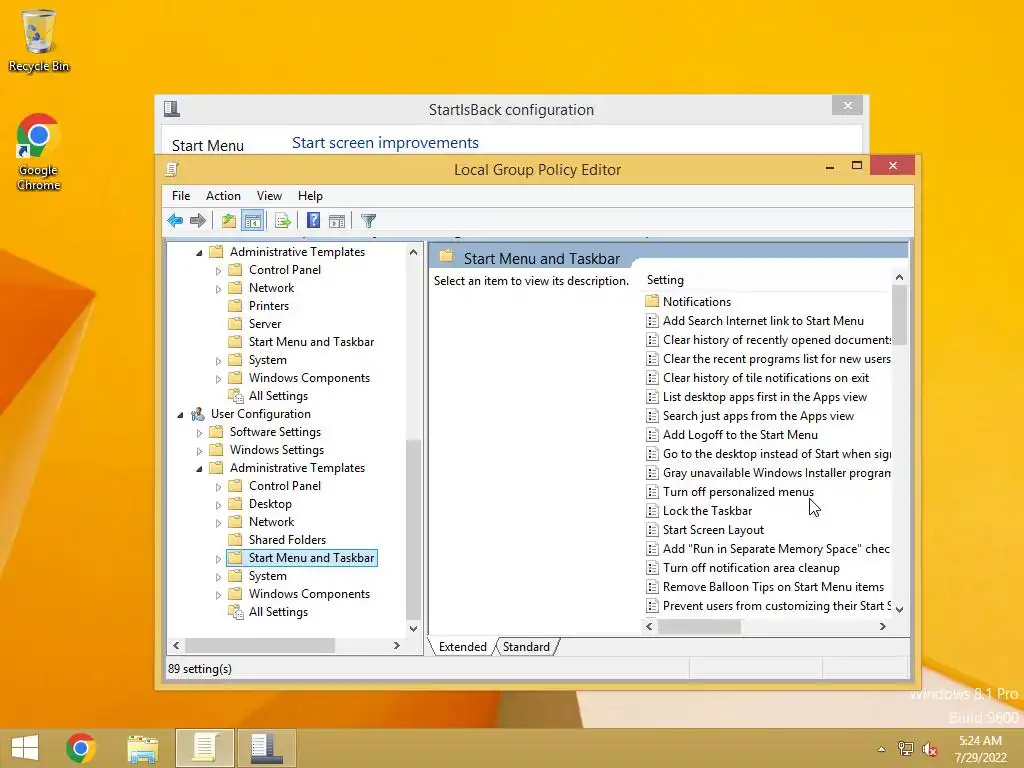Screen dimensions: 1024x768
Task: Click the Up one level folder icon
Action: click(228, 221)
